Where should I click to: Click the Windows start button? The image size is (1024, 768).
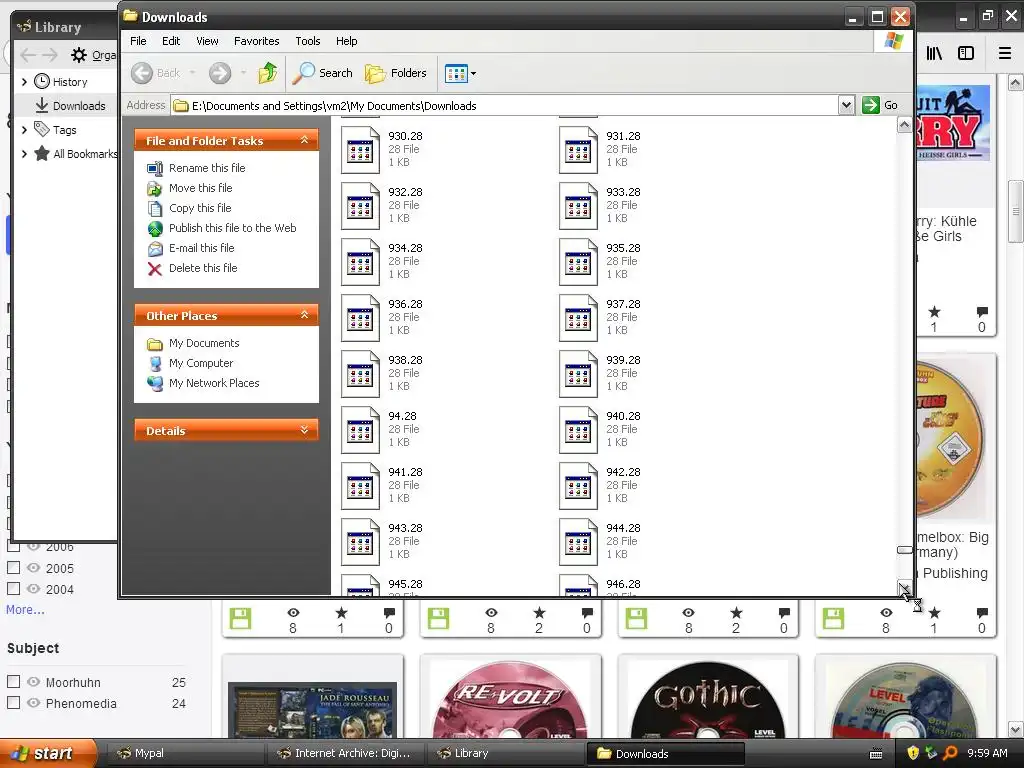[x=48, y=754]
